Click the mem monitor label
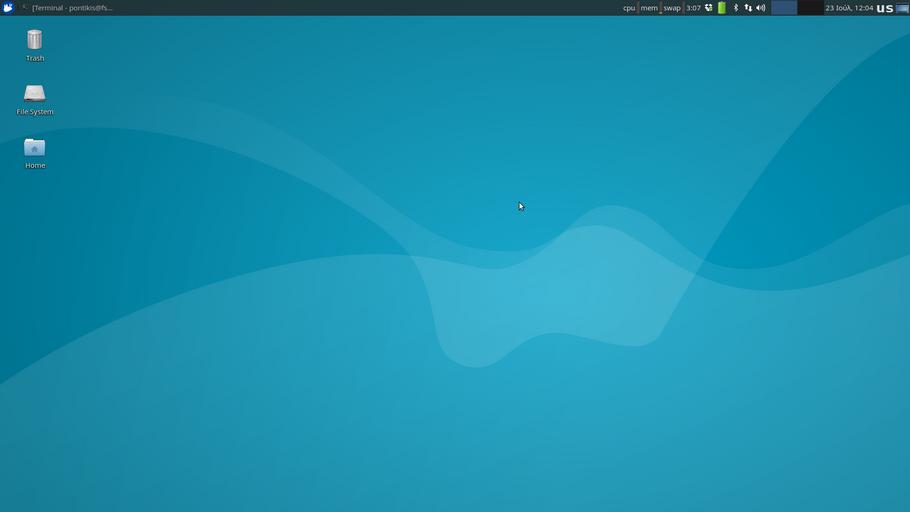 click(649, 8)
